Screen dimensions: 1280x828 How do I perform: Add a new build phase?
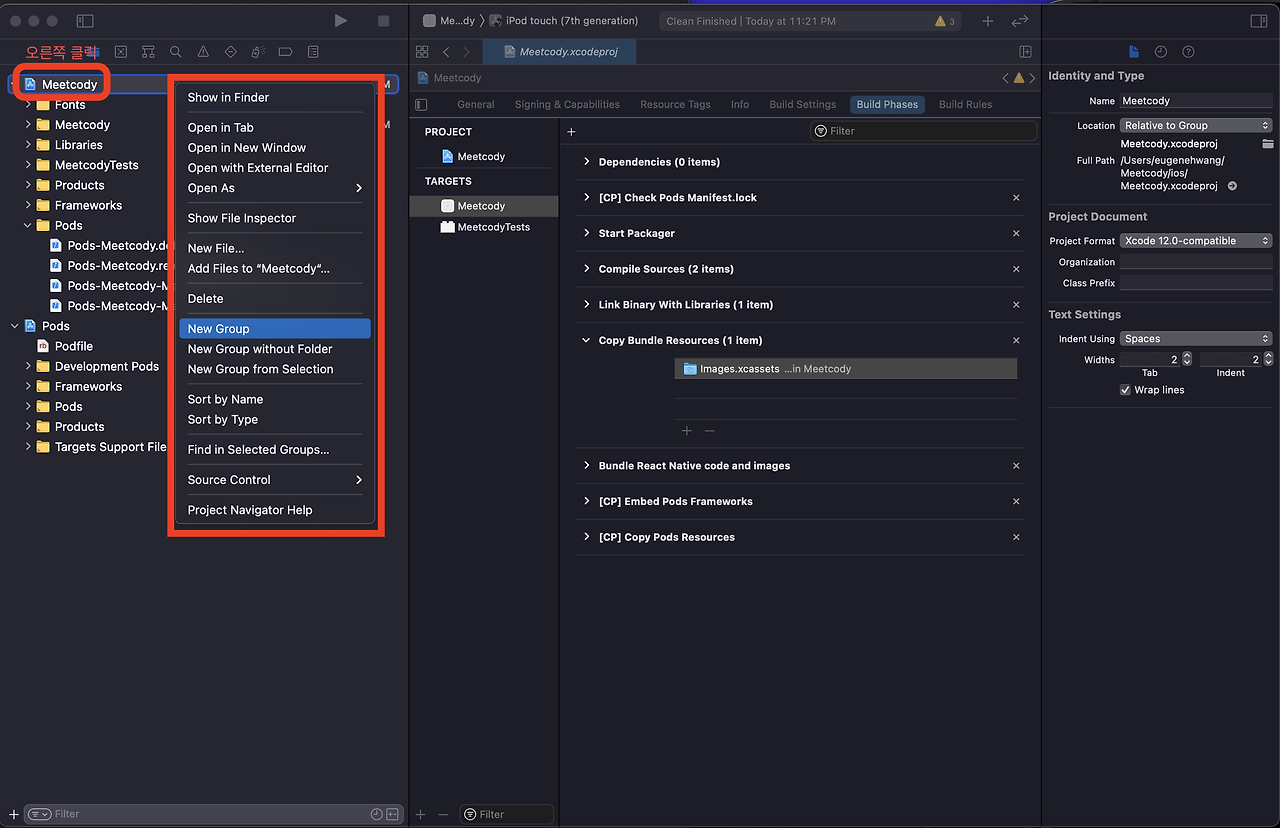572,132
